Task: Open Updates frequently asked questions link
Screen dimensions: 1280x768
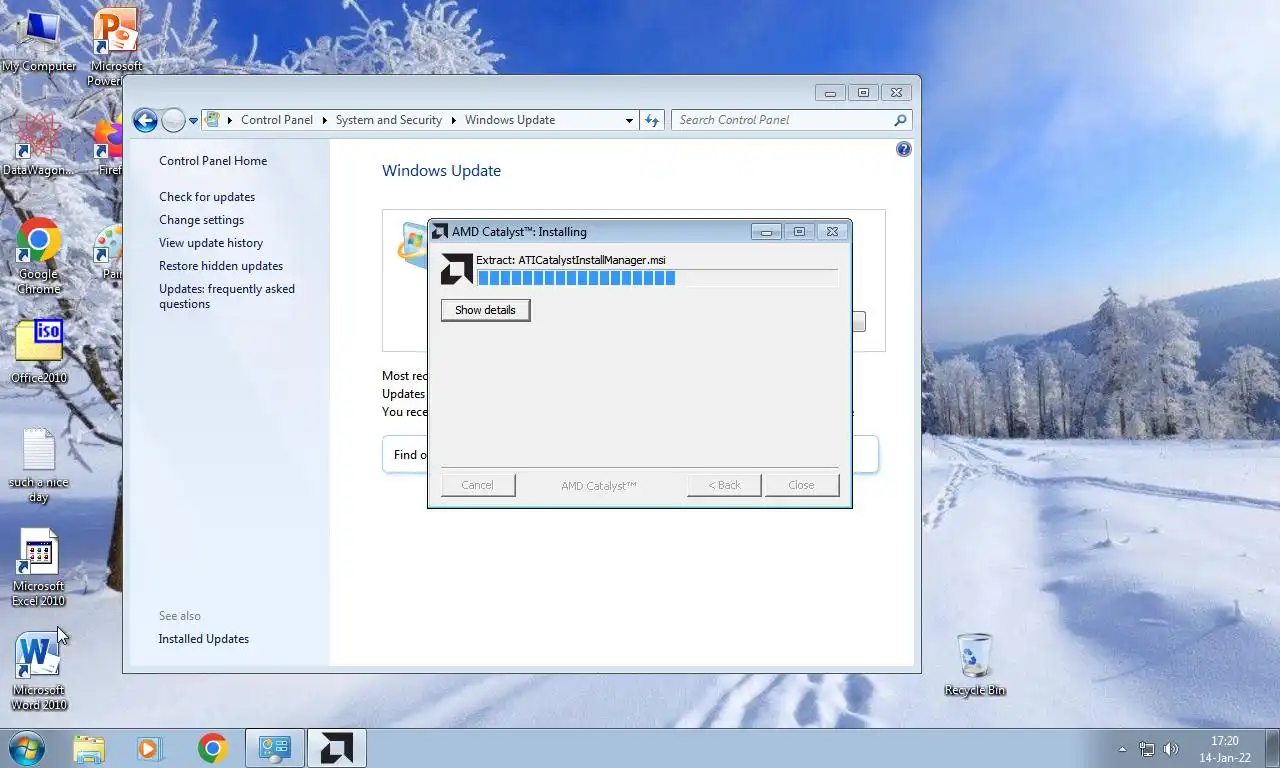Action: (x=227, y=296)
